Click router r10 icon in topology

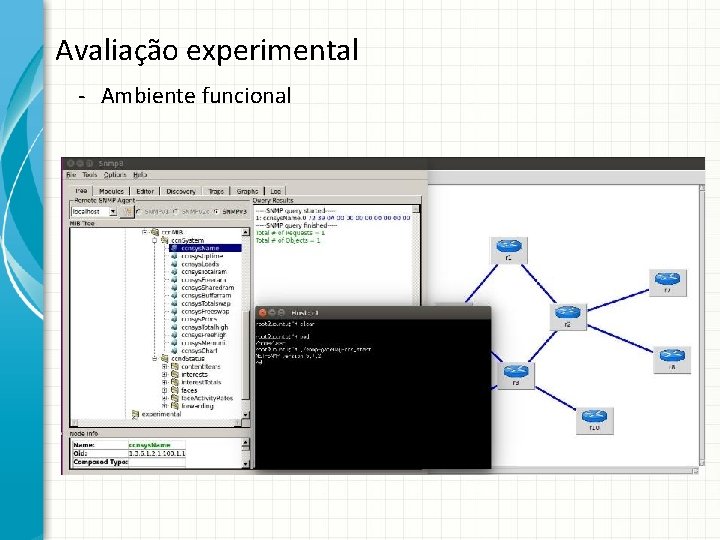pos(595,420)
